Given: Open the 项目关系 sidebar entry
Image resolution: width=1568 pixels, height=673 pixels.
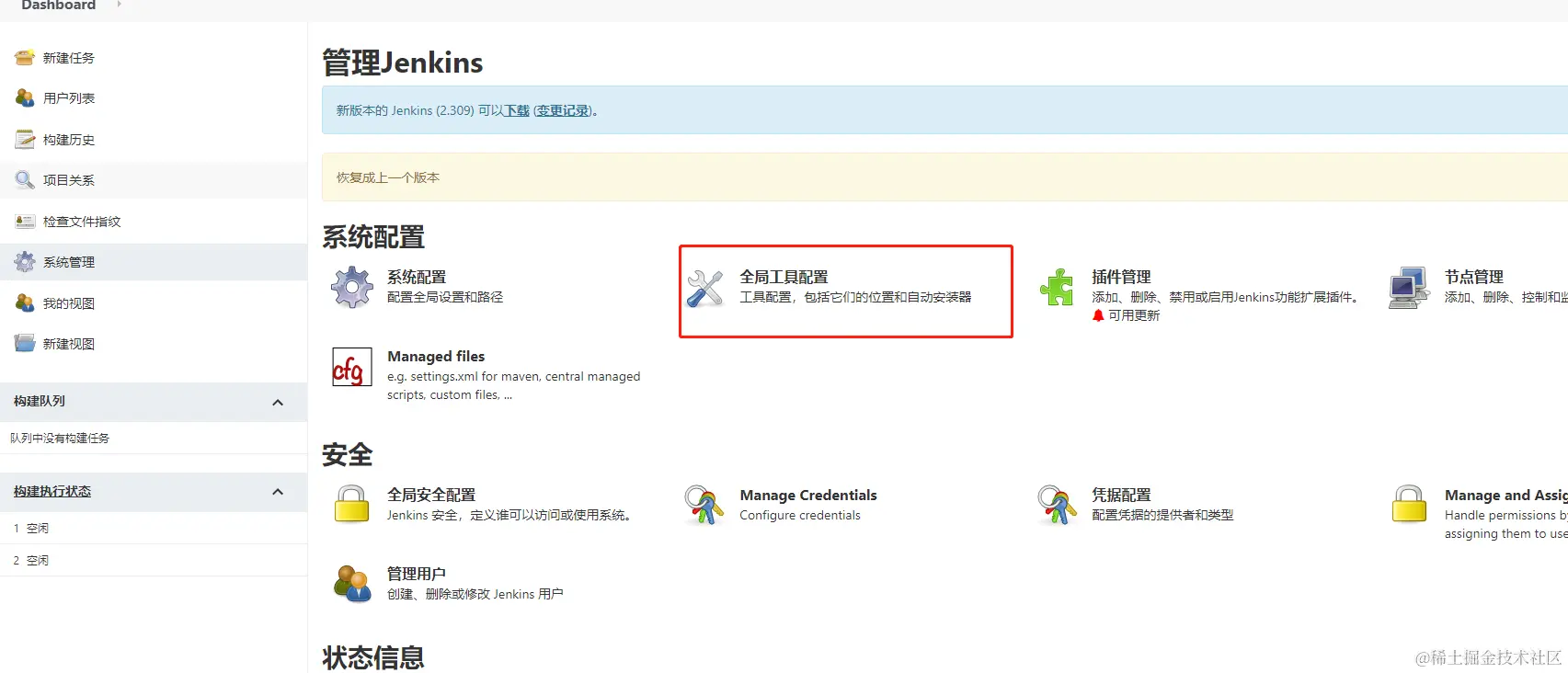Looking at the screenshot, I should point(69,180).
